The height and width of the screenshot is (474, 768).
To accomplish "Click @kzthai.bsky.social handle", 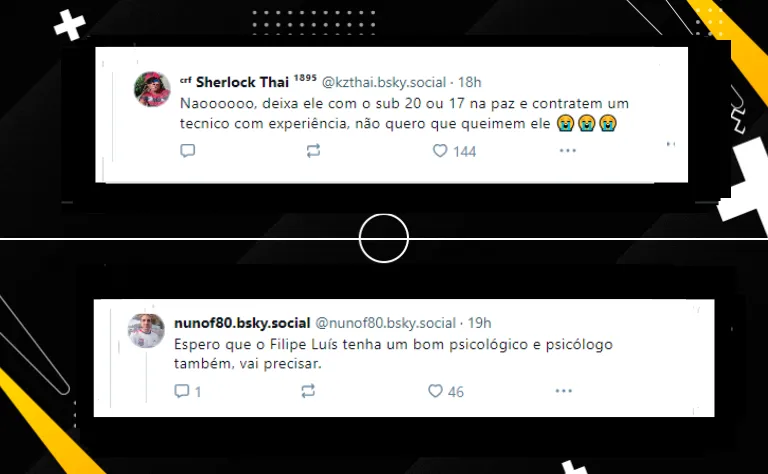I will click(x=384, y=82).
